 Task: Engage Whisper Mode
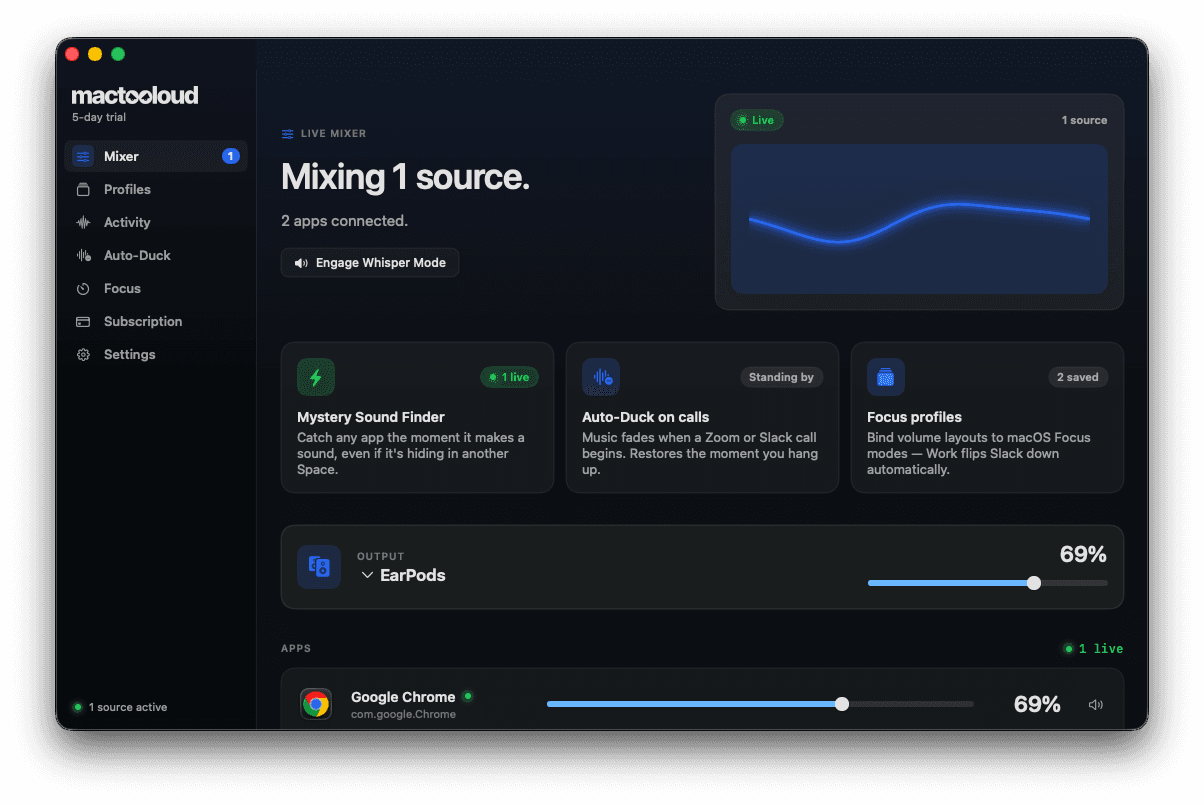click(370, 263)
